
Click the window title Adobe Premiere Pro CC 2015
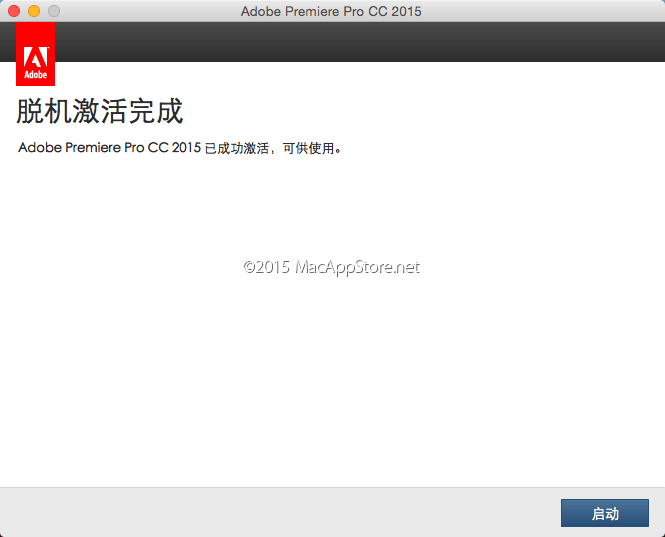point(331,11)
